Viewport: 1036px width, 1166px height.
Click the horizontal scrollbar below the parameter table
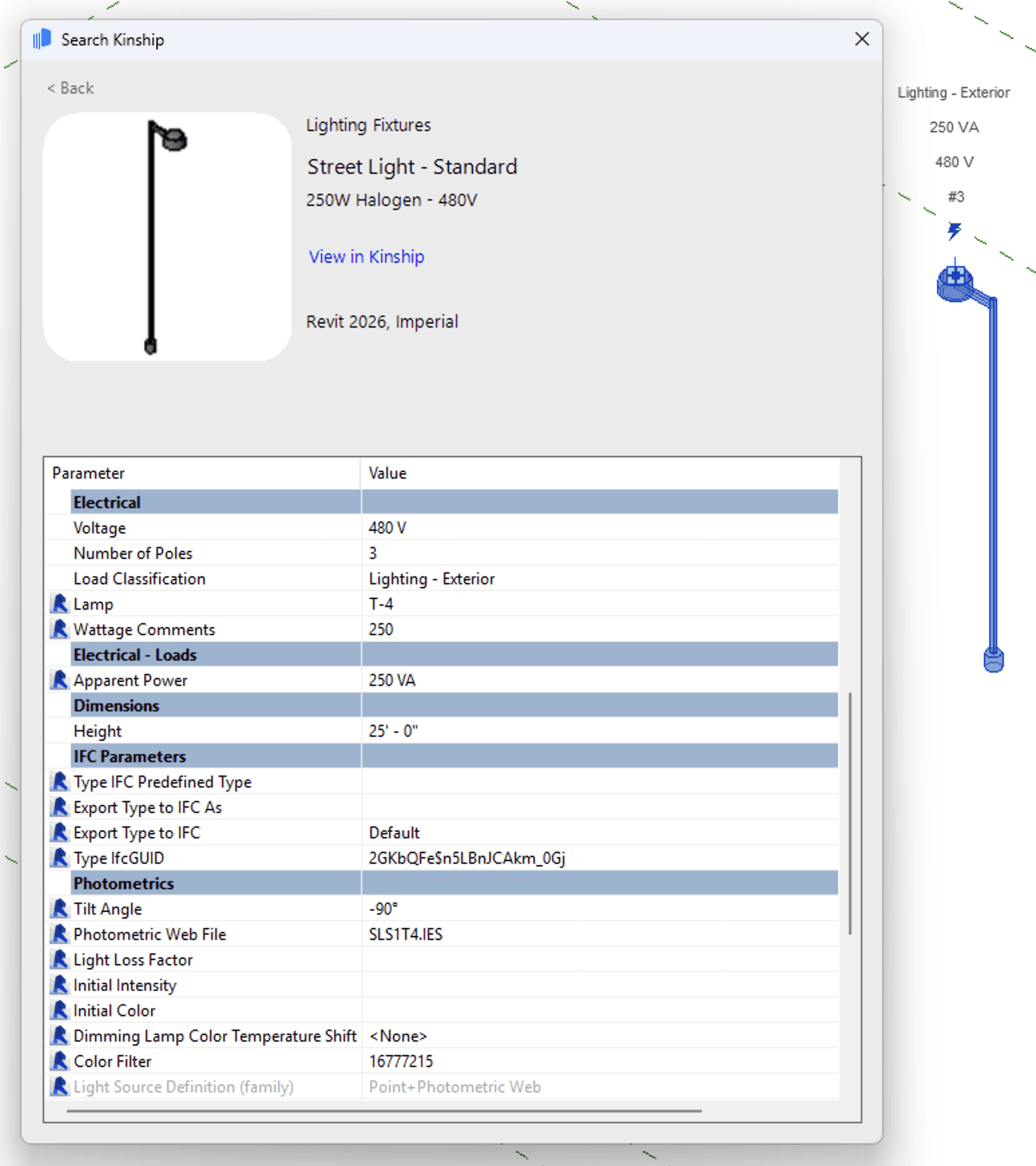[x=384, y=1111]
